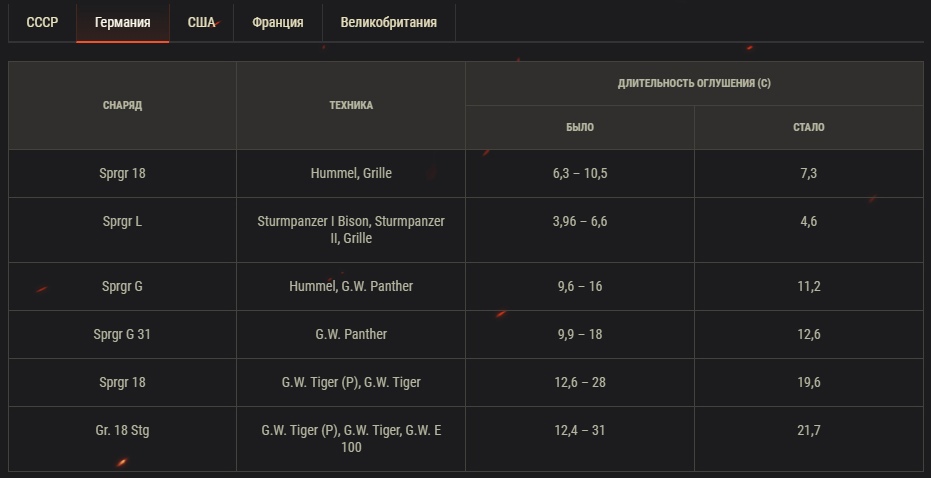Switch to the Франция tab
Viewport: 931px width, 478px height.
coord(279,22)
